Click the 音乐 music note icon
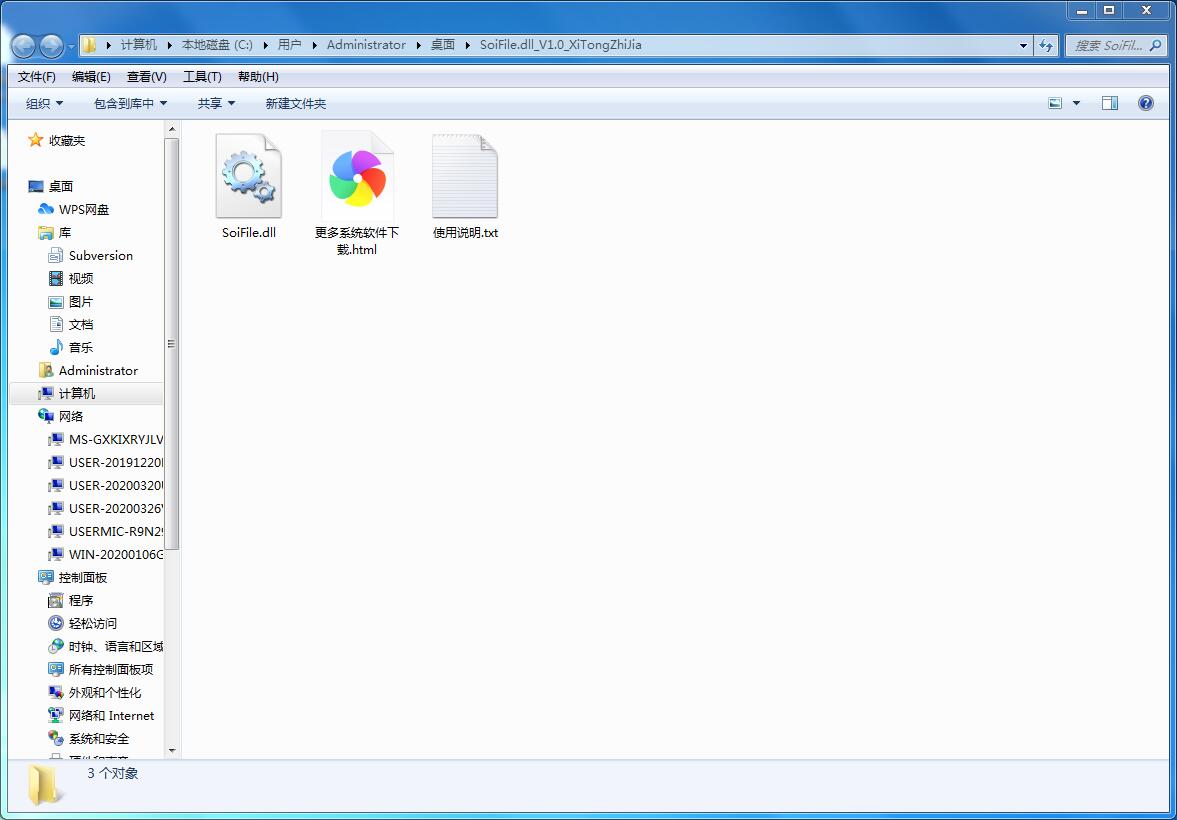Screen dimensions: 1177x820 click(x=56, y=348)
